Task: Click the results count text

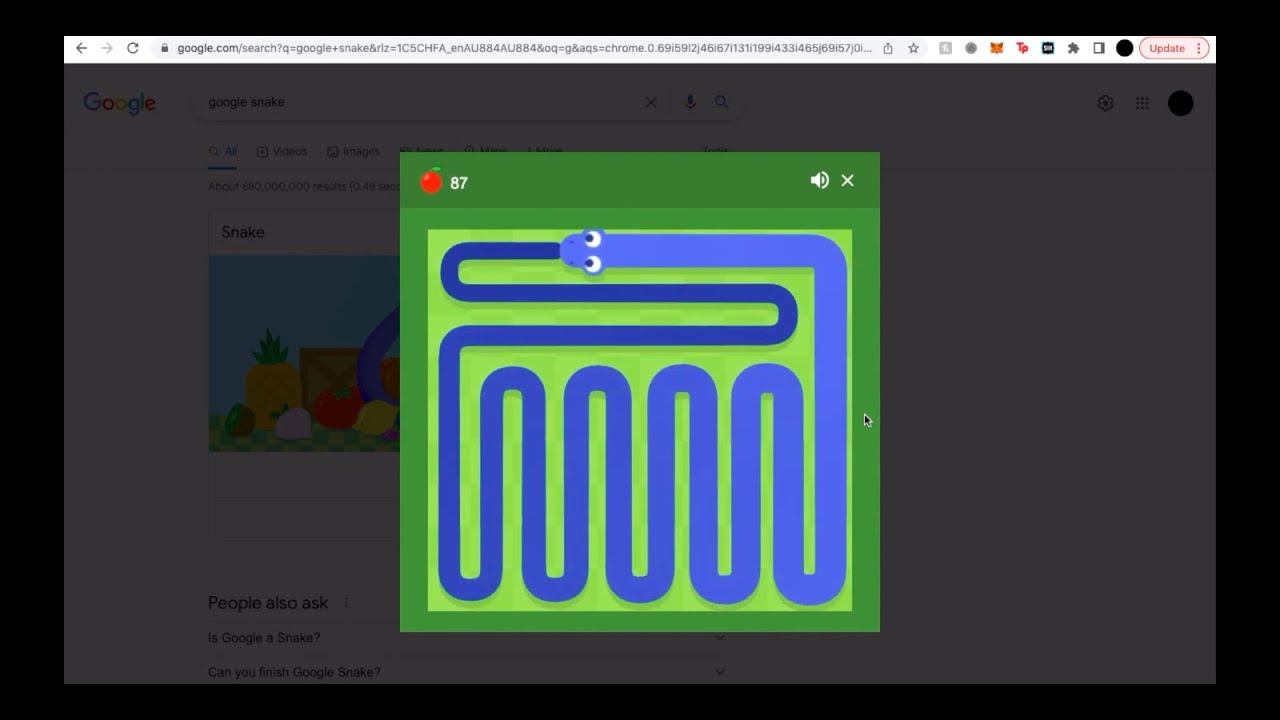Action: pyautogui.click(x=304, y=187)
